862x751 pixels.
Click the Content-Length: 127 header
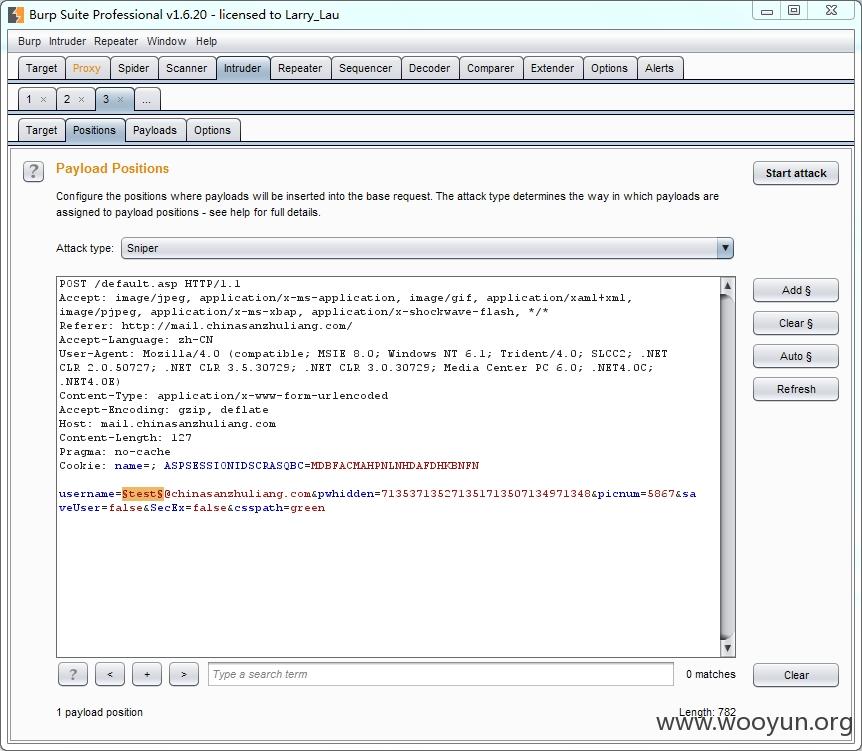click(x=125, y=438)
